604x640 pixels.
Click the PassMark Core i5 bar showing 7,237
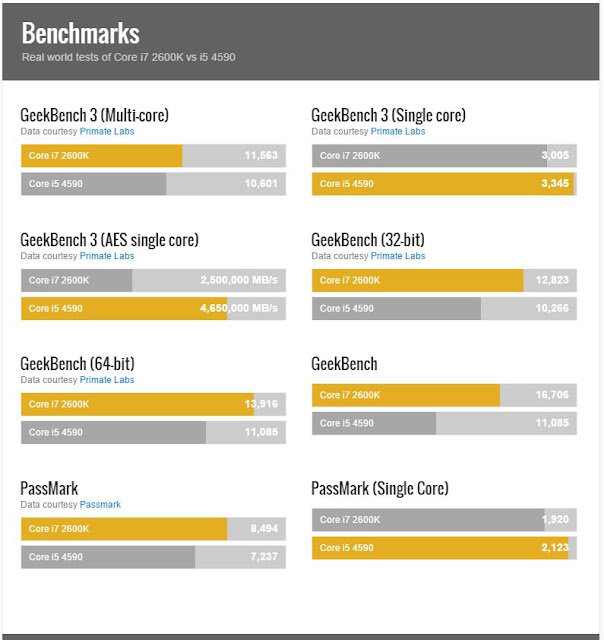point(153,557)
